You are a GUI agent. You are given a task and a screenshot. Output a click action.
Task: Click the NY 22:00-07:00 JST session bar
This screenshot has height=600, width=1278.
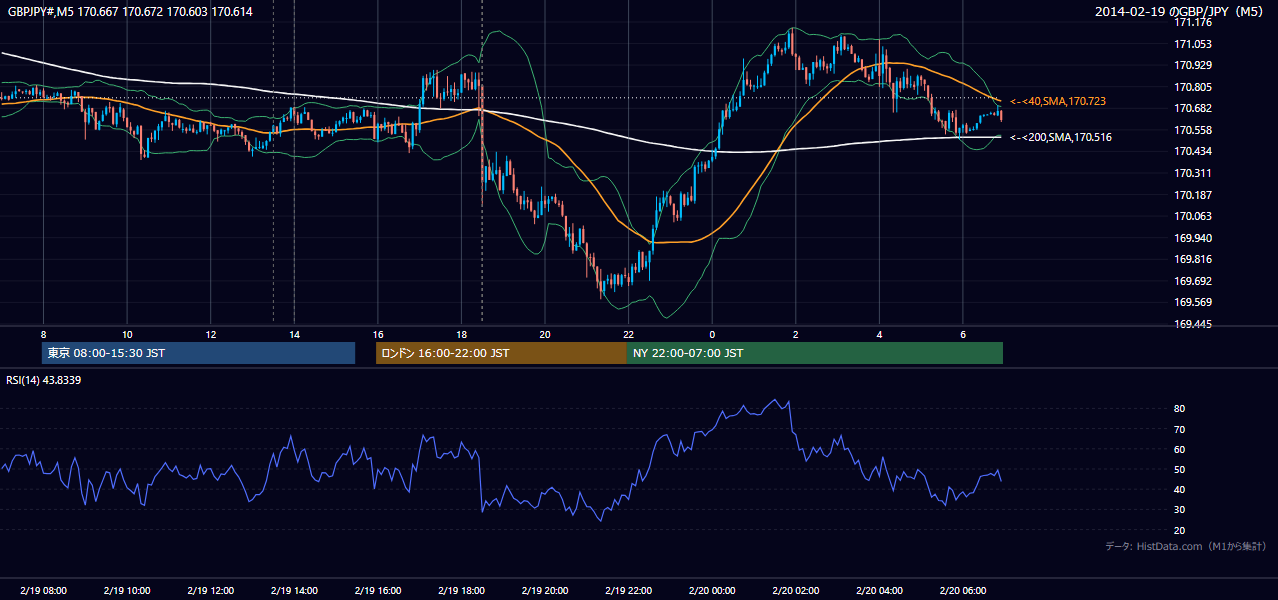click(815, 353)
